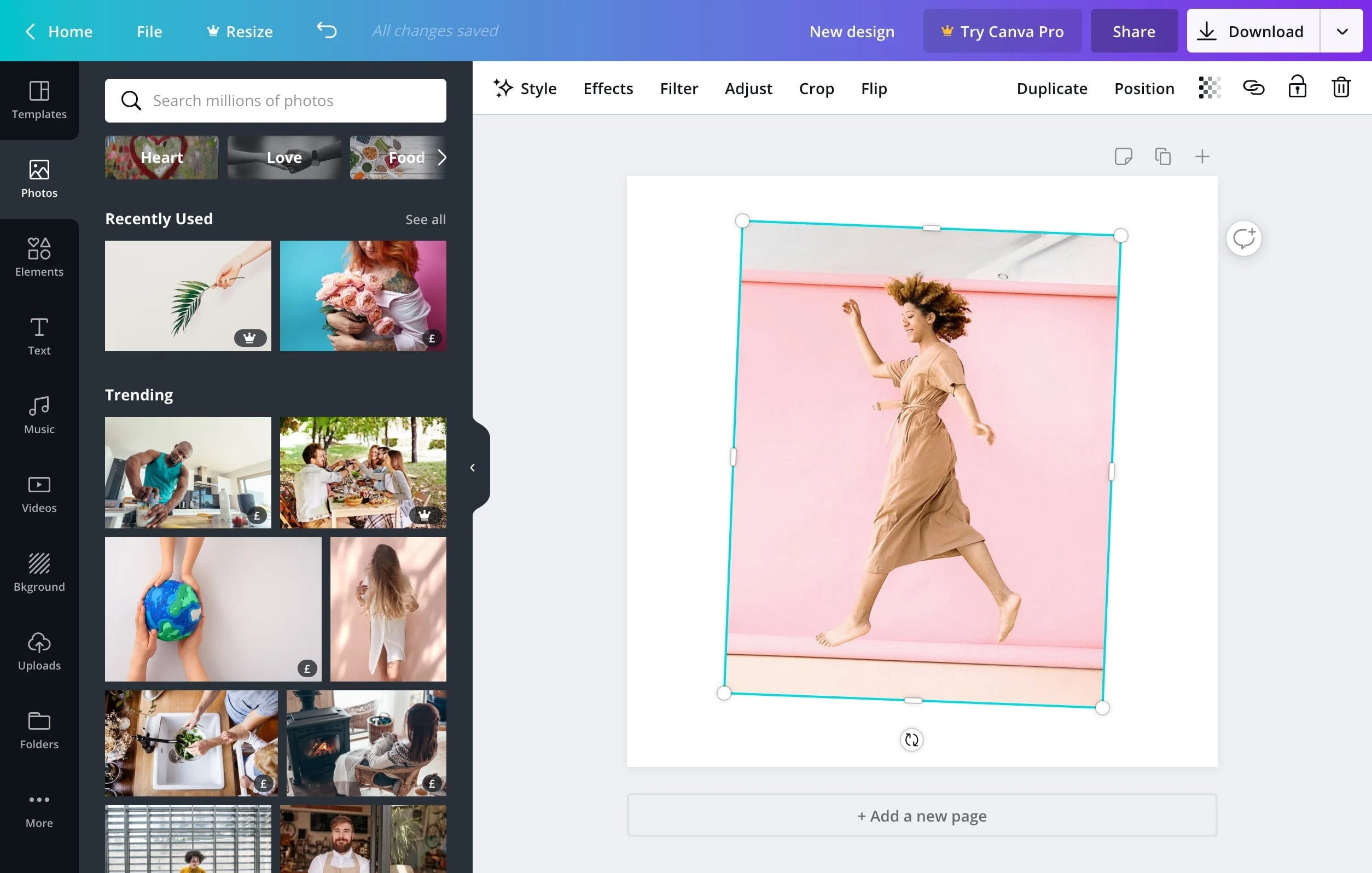Click the Position icon in toolbar

[1144, 88]
